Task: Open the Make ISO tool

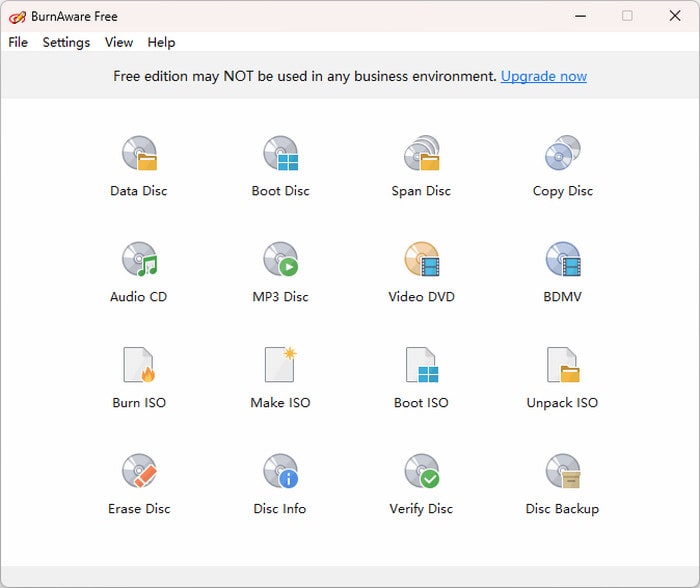Action: (280, 367)
